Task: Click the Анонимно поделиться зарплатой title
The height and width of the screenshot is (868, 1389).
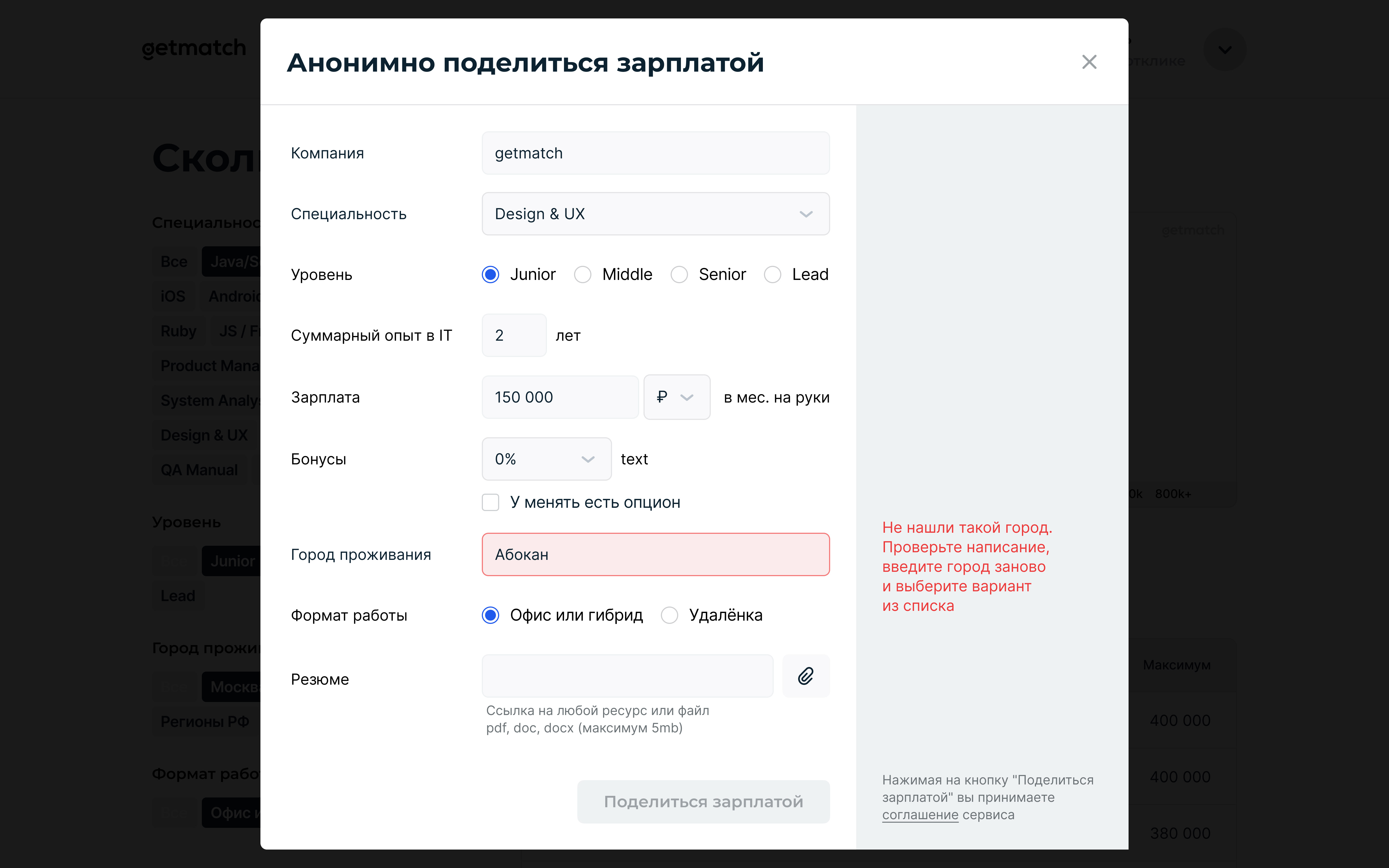Action: tap(525, 63)
